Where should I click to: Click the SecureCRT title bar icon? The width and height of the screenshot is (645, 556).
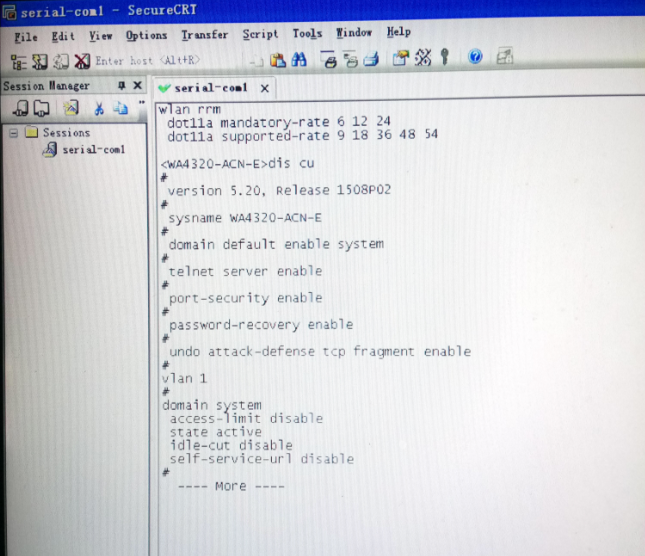click(x=9, y=12)
